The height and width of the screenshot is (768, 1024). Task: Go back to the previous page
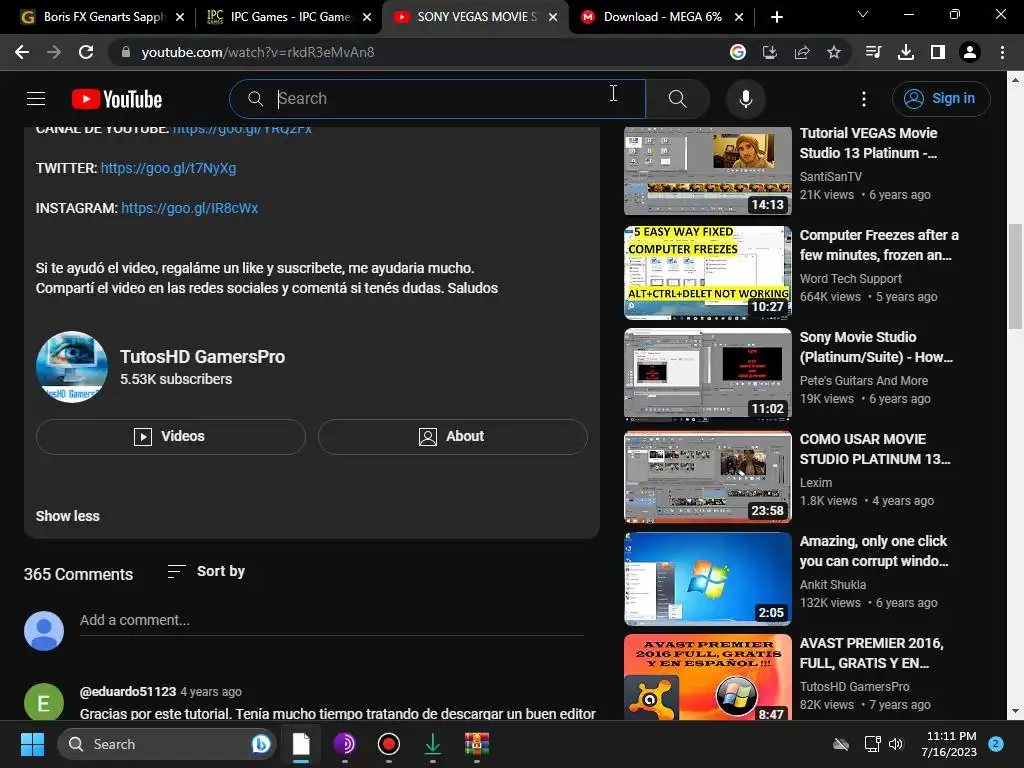[x=22, y=52]
